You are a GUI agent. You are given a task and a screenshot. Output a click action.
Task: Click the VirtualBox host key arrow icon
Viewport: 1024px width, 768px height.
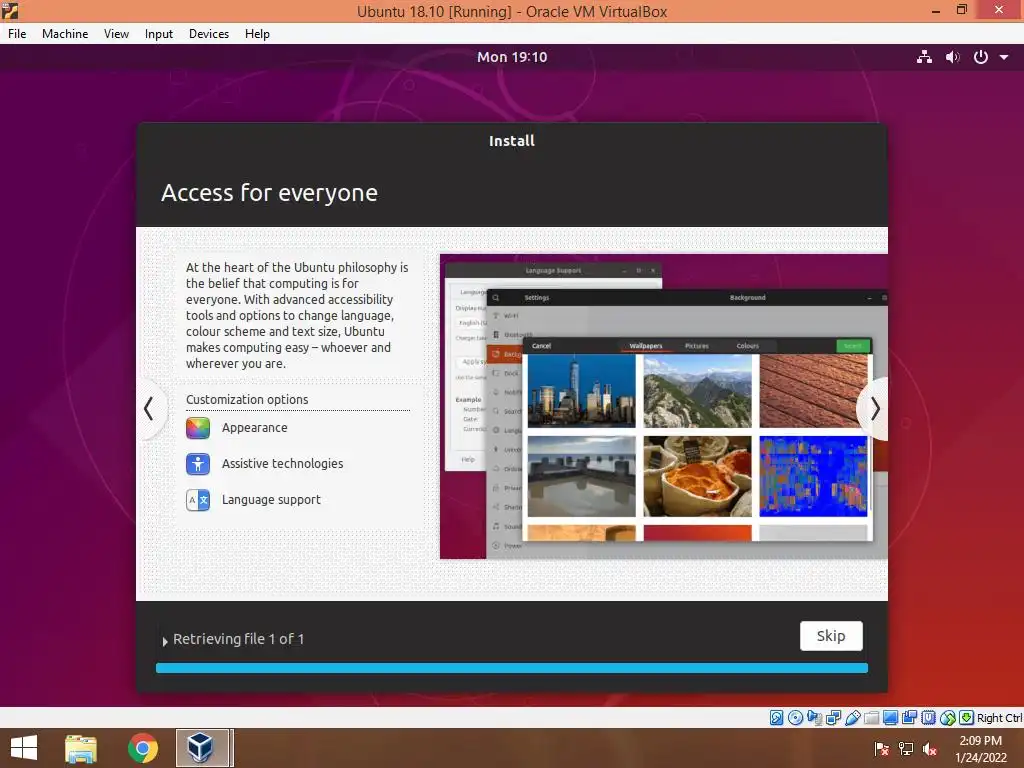pos(967,718)
